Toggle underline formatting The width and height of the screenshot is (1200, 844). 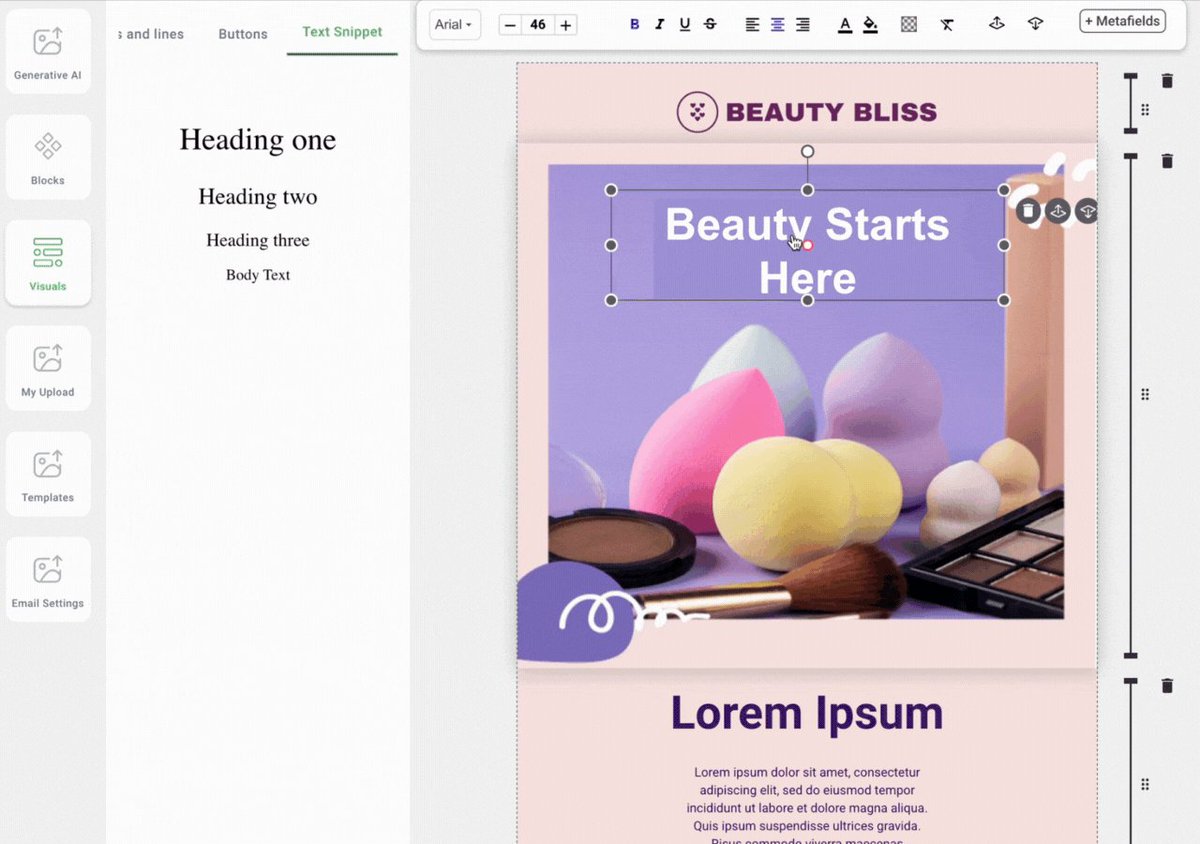pos(685,25)
